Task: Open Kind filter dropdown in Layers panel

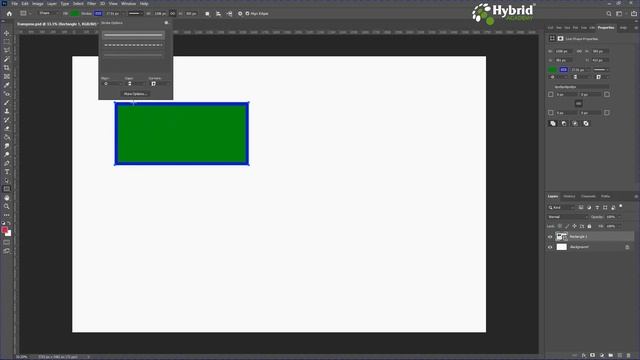Action: coord(562,207)
